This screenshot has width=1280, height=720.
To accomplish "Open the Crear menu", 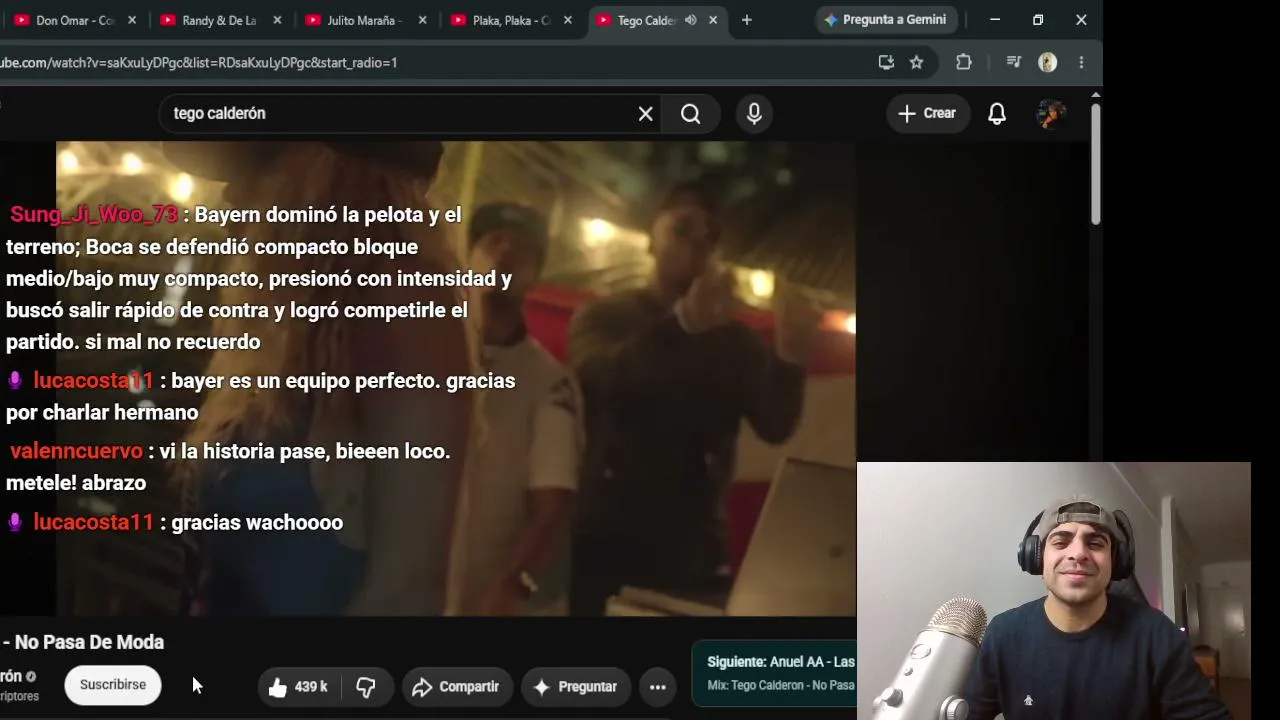I will (x=927, y=114).
